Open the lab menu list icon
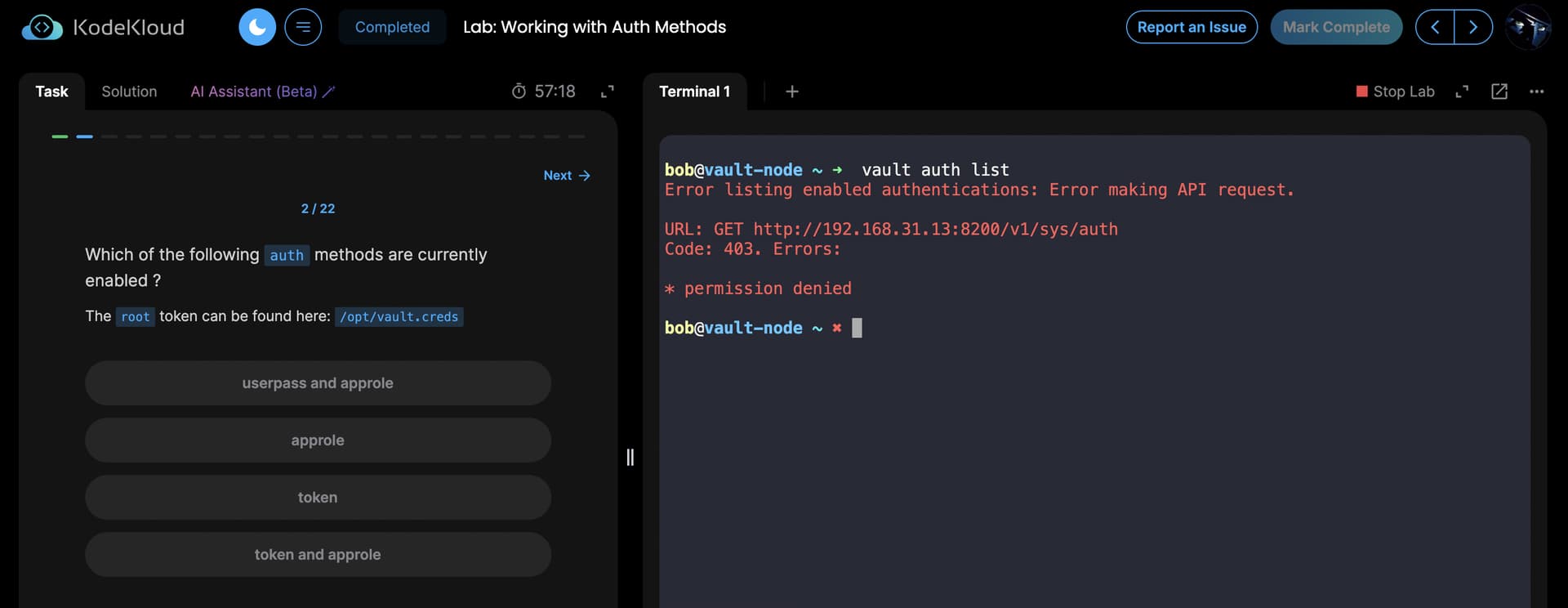 pyautogui.click(x=303, y=27)
